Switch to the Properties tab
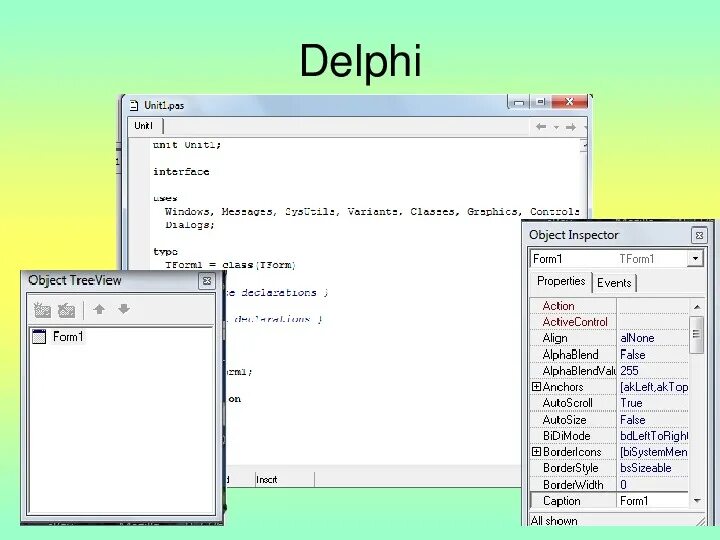 561,281
